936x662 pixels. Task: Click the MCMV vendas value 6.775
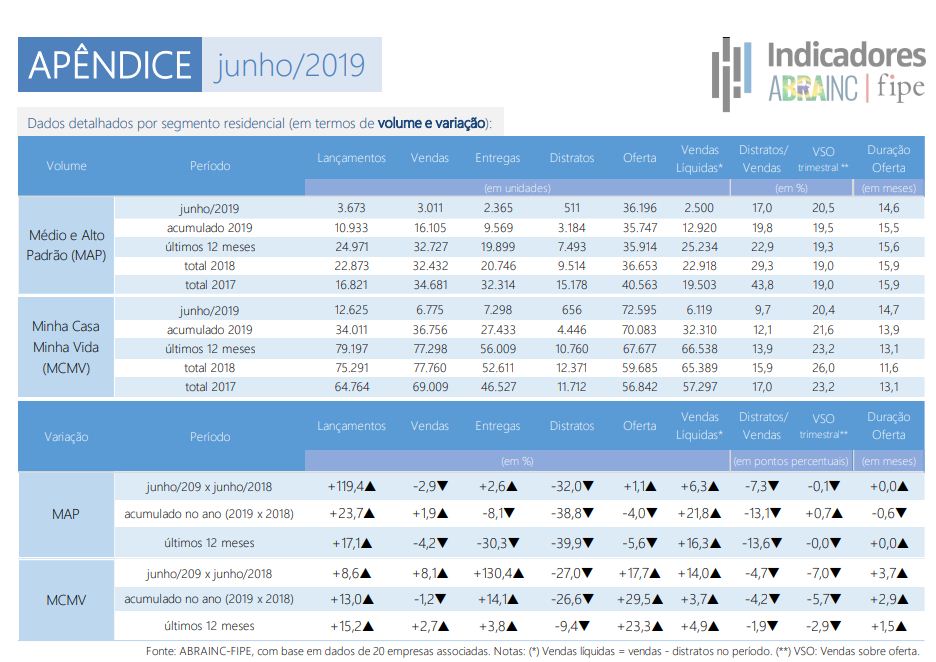pos(430,310)
